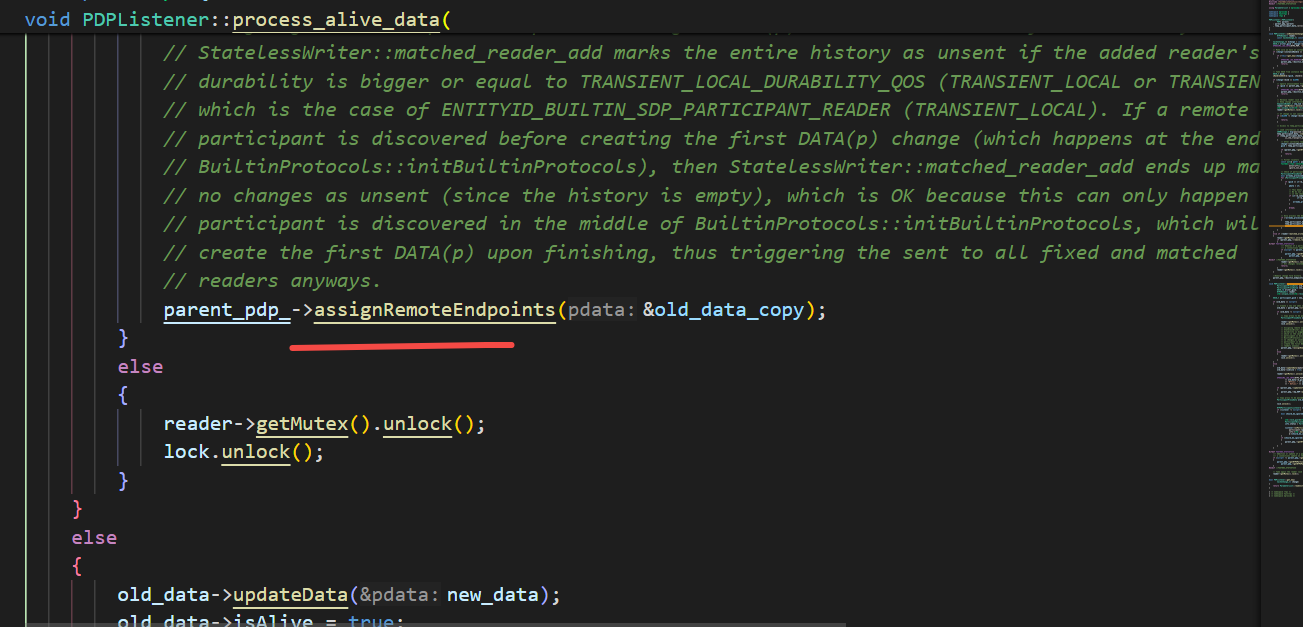1303x627 pixels.
Task: Click the comment line starting with 'readers anyways'
Action: click(x=290, y=281)
